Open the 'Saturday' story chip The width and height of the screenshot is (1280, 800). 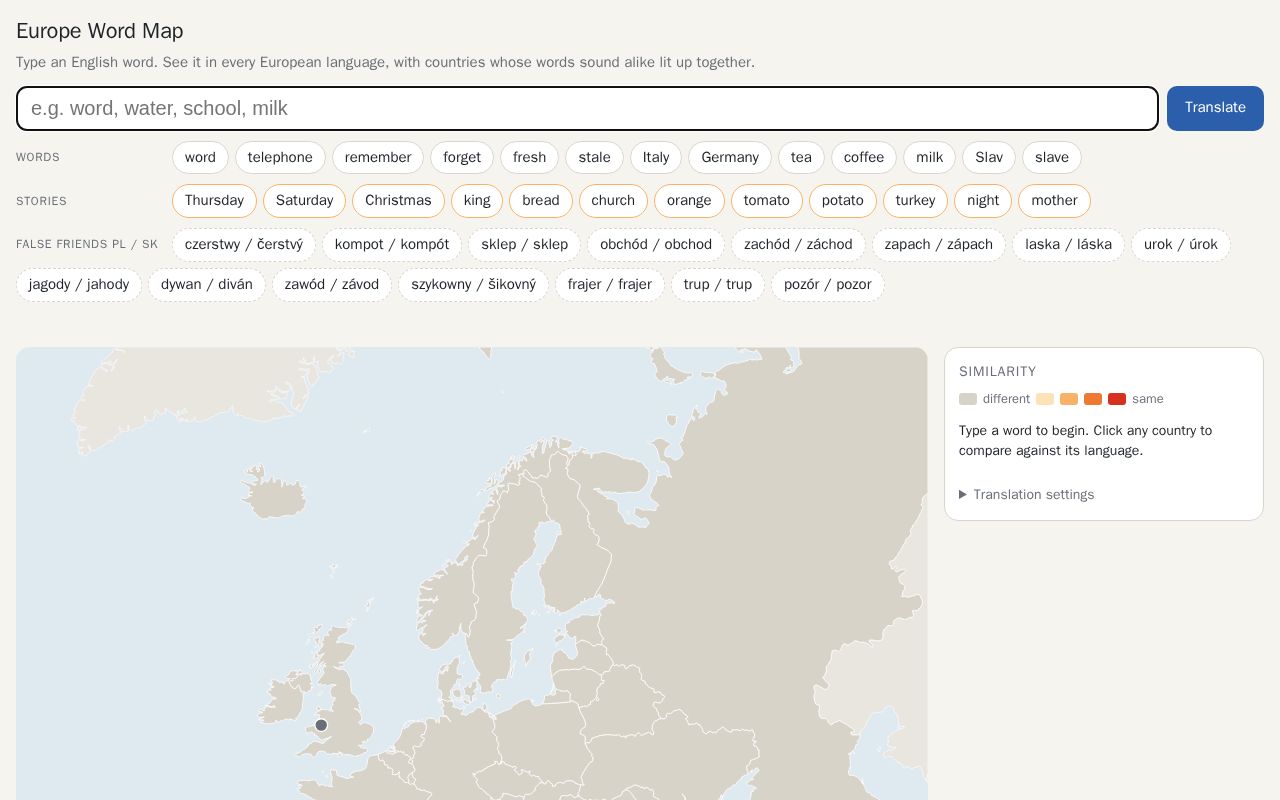tap(304, 201)
